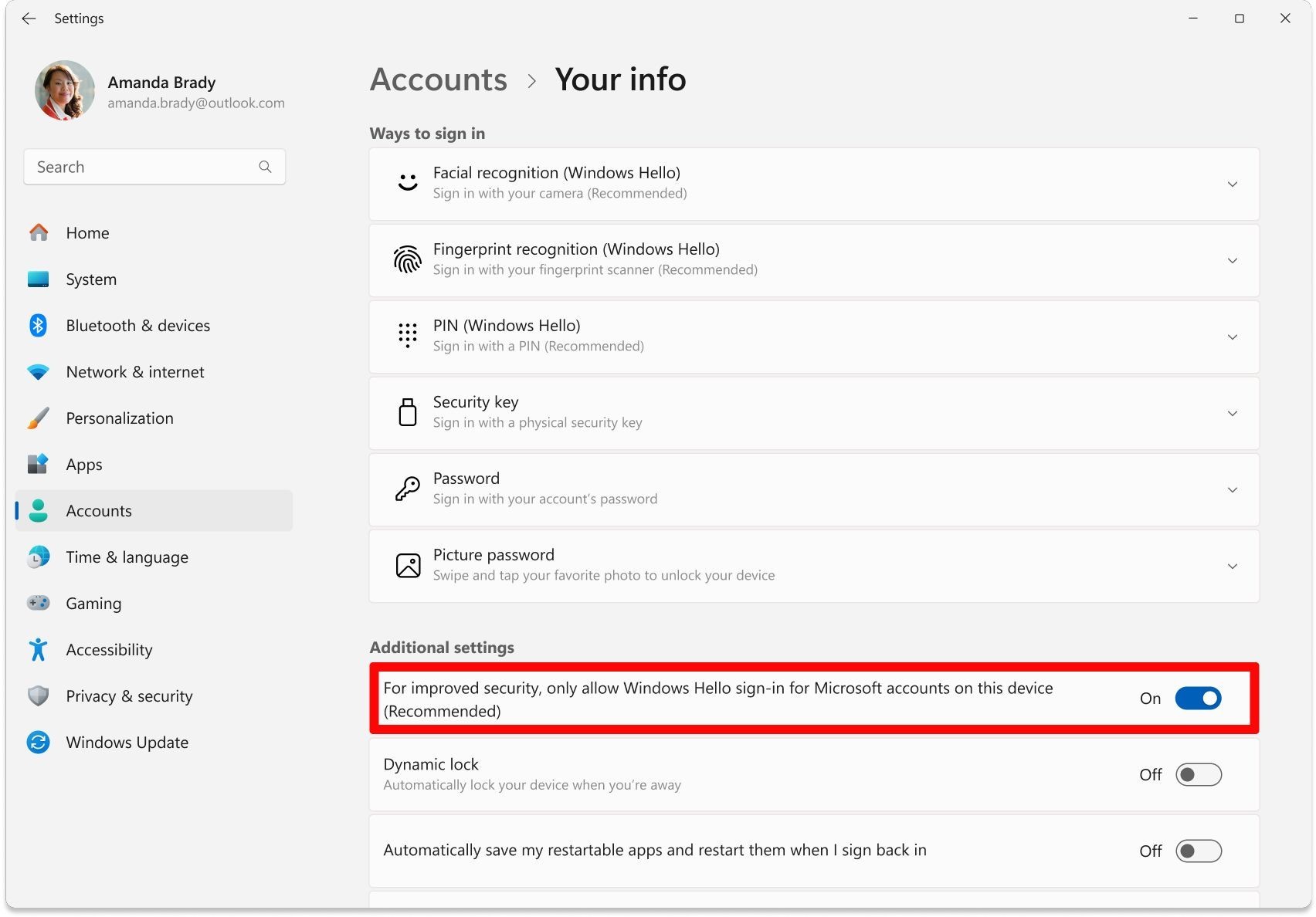
Task: Click the Privacy & security shield icon
Action: point(38,696)
